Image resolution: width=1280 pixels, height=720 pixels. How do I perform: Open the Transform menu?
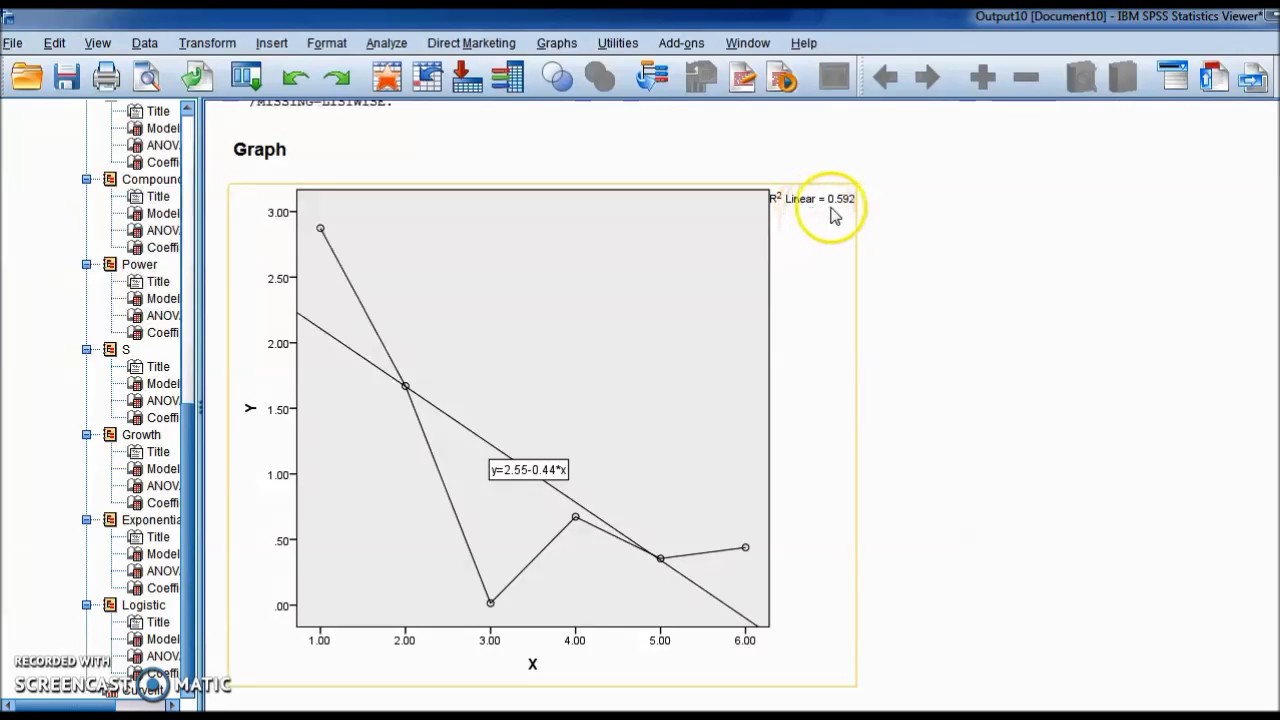click(x=207, y=43)
